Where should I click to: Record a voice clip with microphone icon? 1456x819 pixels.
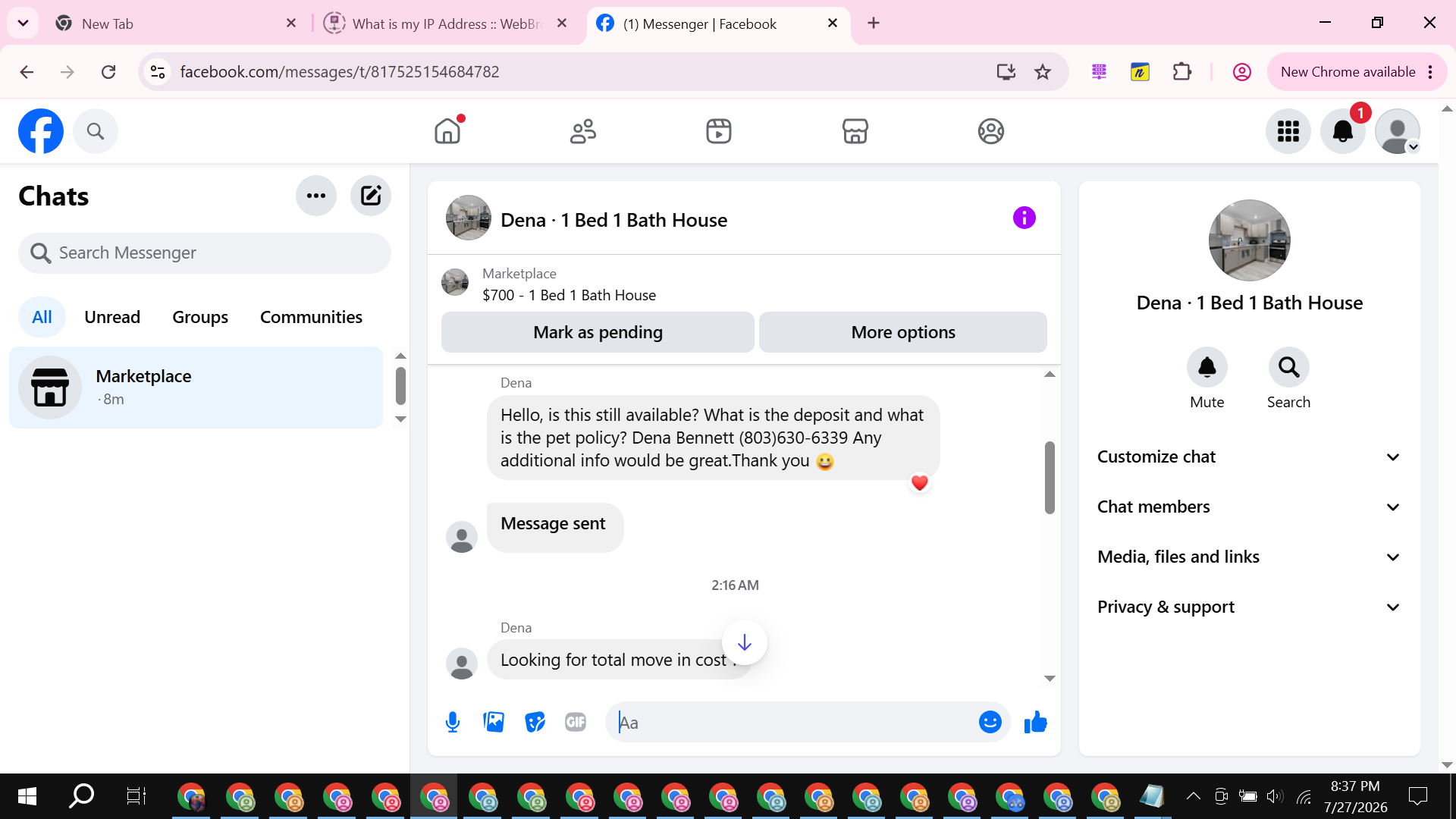coord(453,722)
